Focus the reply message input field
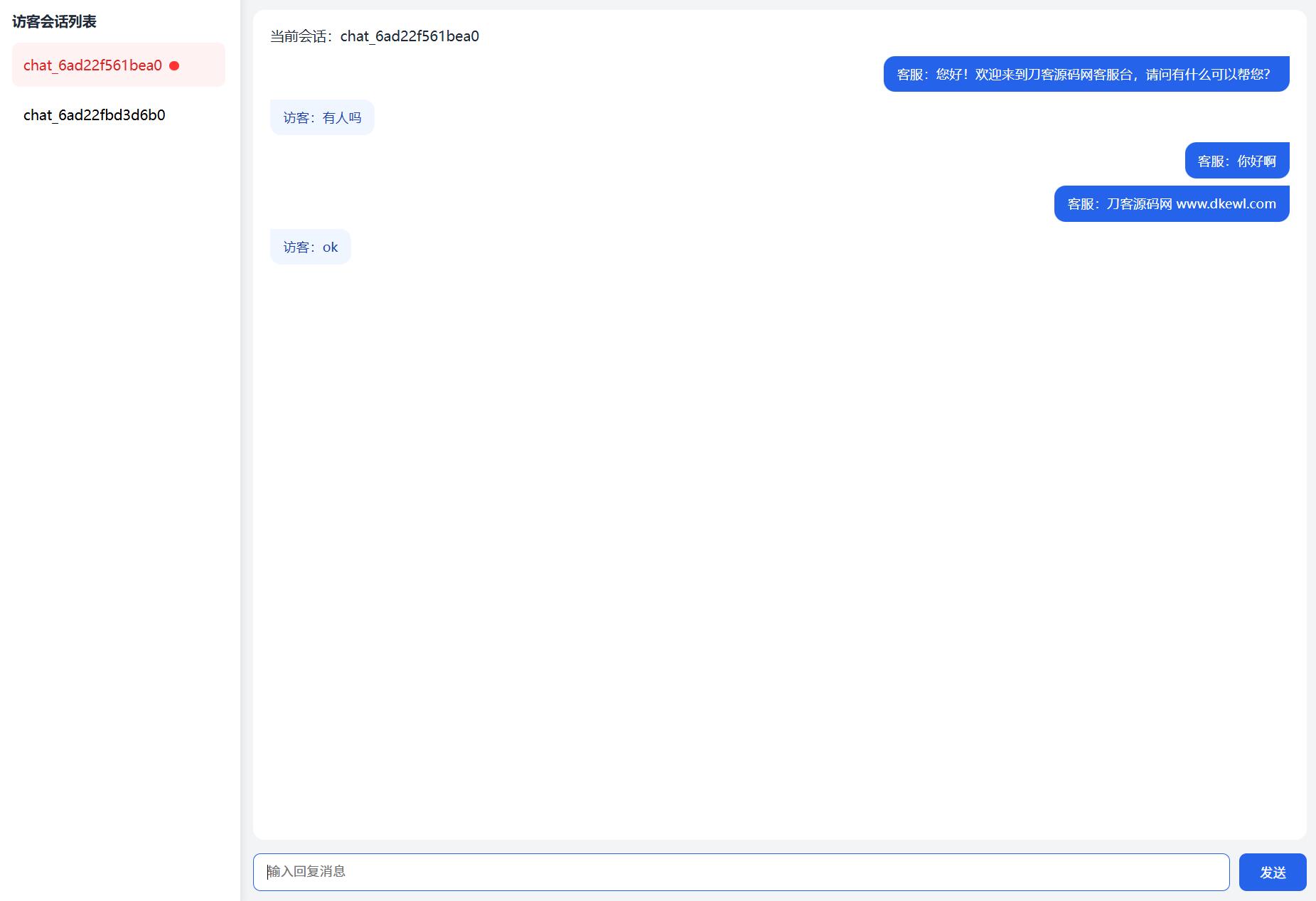 pos(741,872)
